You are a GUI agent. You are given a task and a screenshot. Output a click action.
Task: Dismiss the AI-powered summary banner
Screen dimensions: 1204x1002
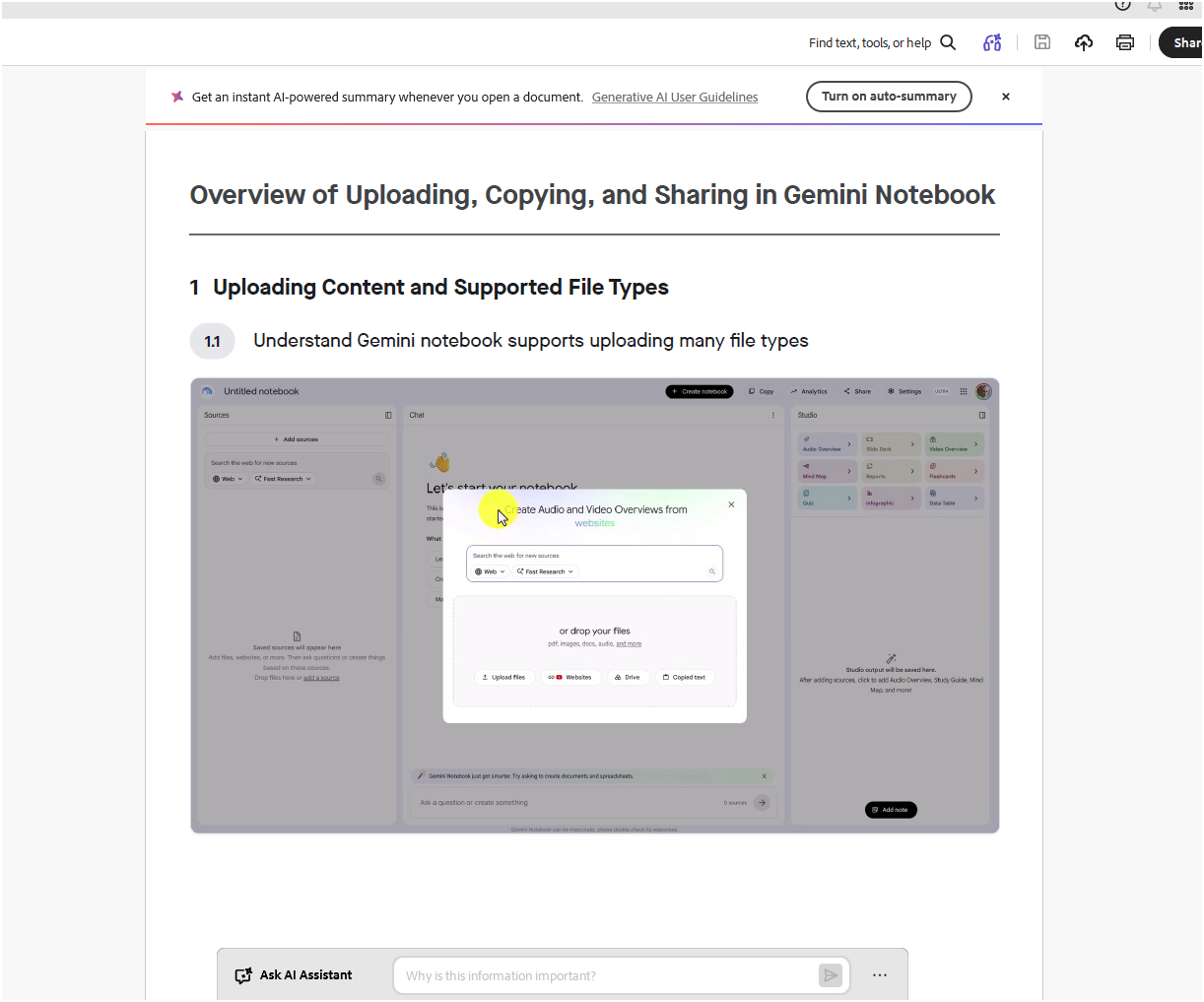click(1006, 97)
